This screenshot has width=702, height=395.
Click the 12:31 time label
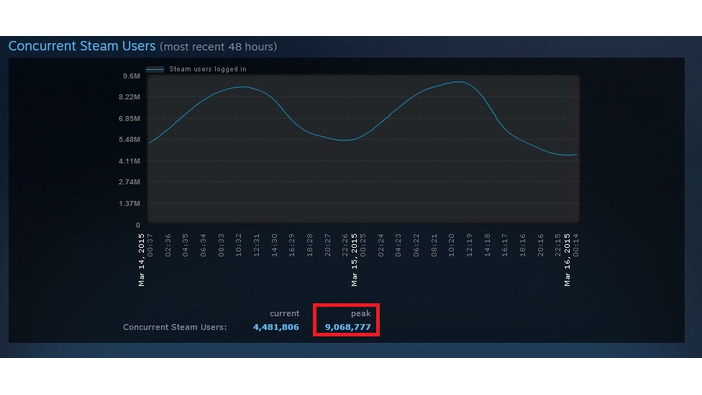(257, 245)
